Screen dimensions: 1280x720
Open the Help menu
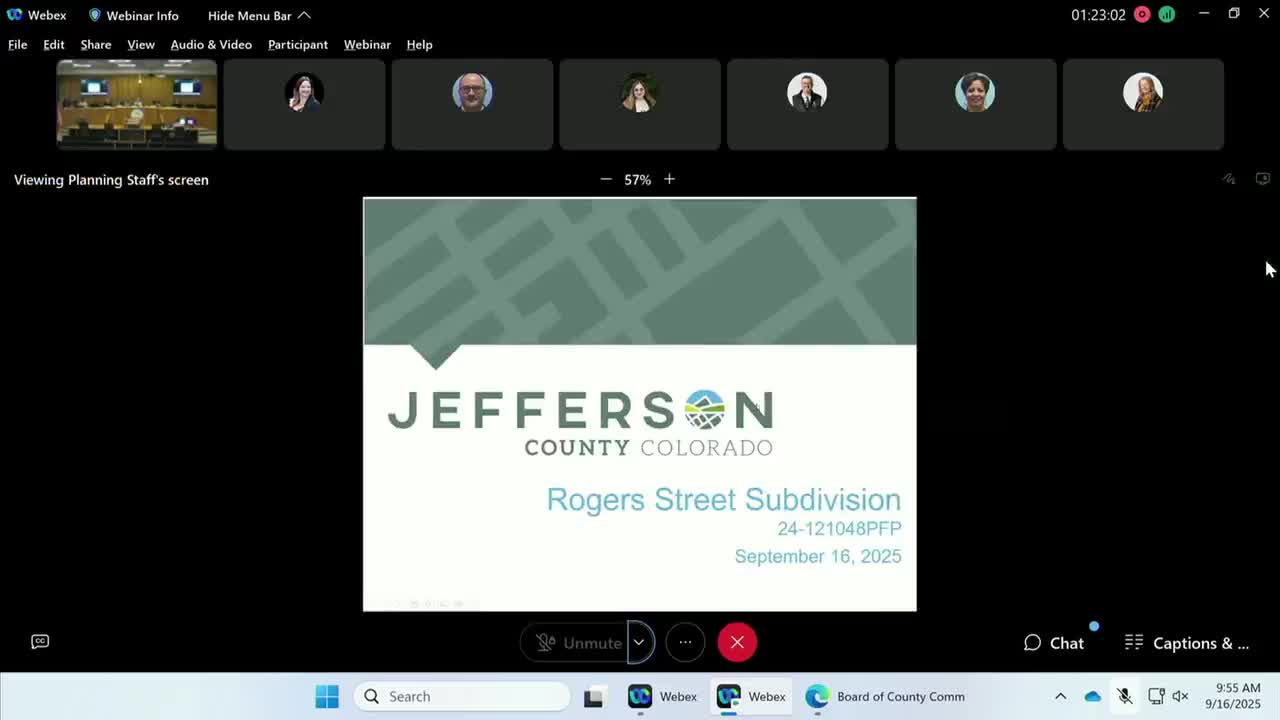[419, 44]
